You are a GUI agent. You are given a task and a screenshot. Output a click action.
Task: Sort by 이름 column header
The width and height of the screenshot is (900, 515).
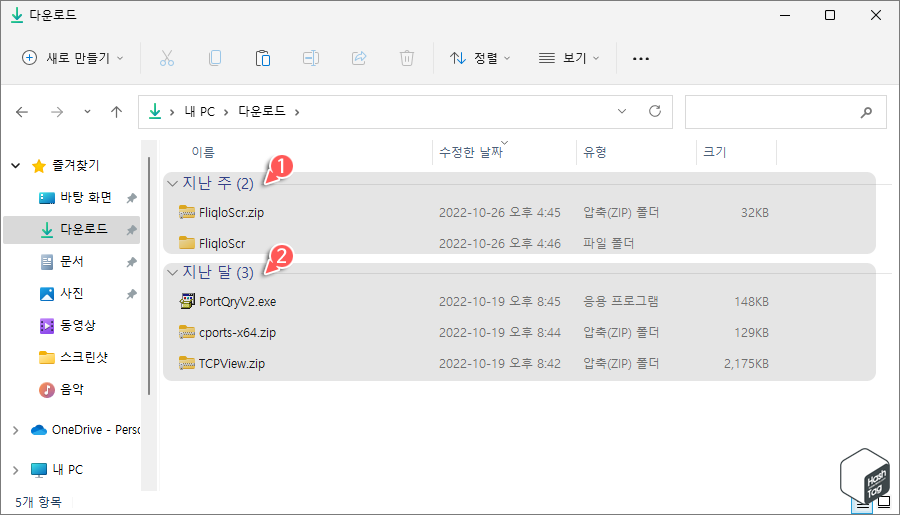(203, 152)
